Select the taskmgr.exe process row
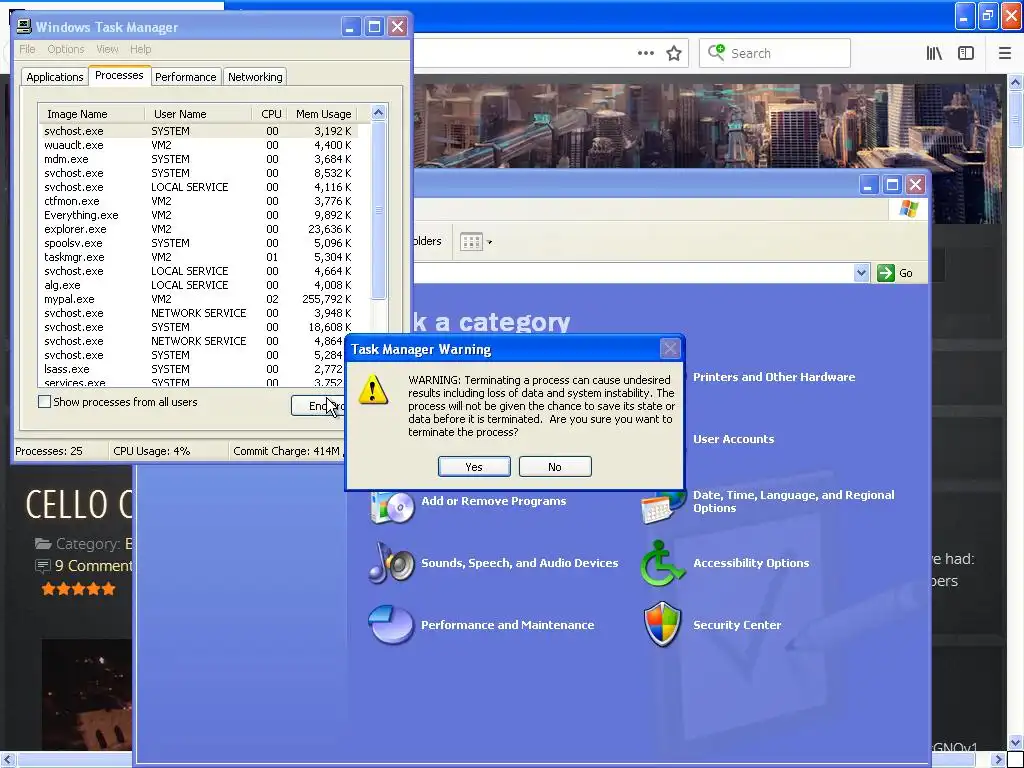This screenshot has width=1024, height=768. (x=199, y=257)
